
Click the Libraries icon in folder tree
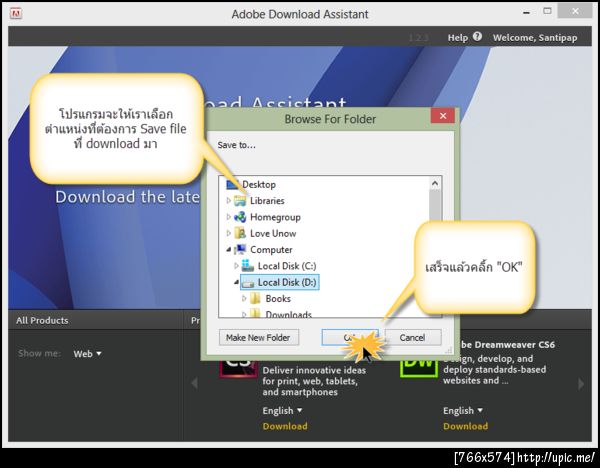[x=240, y=201]
